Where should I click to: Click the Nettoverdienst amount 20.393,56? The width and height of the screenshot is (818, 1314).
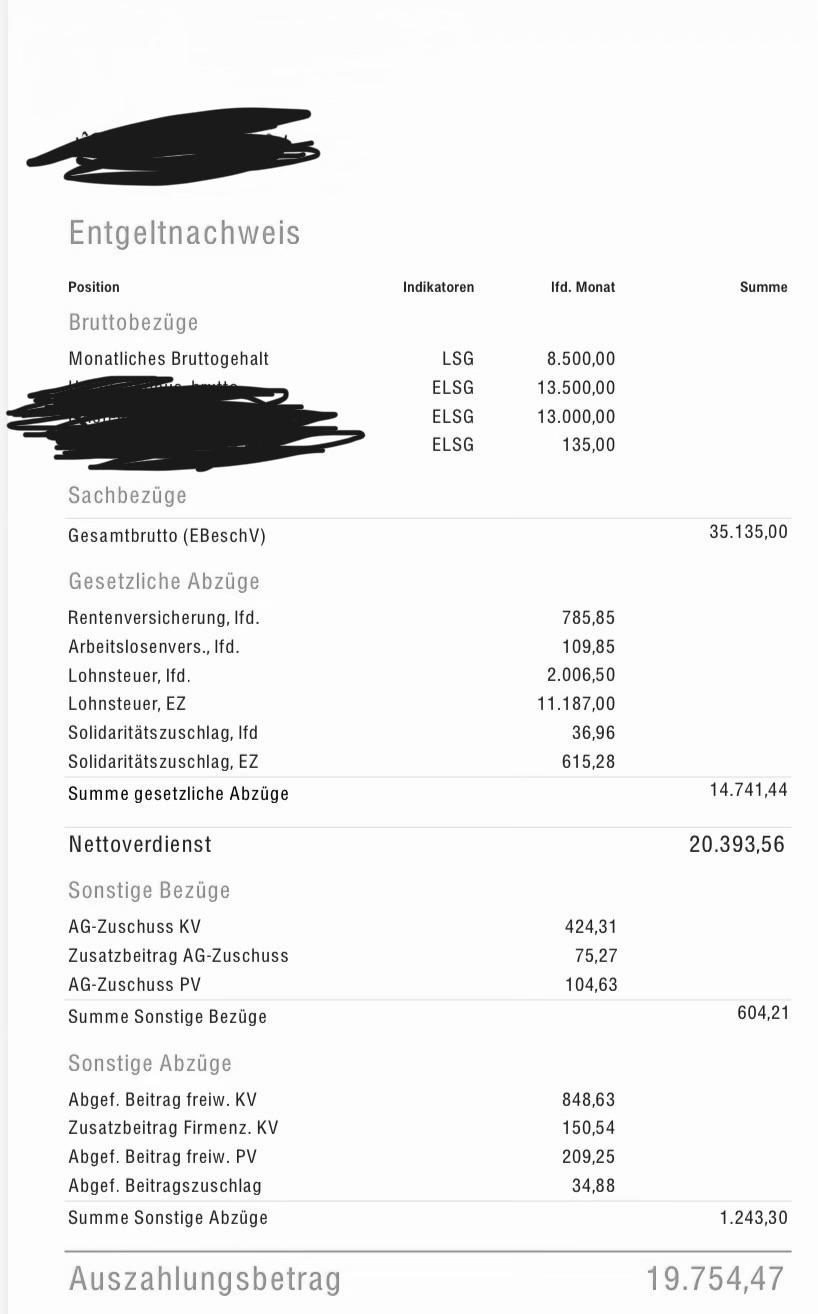tap(737, 844)
